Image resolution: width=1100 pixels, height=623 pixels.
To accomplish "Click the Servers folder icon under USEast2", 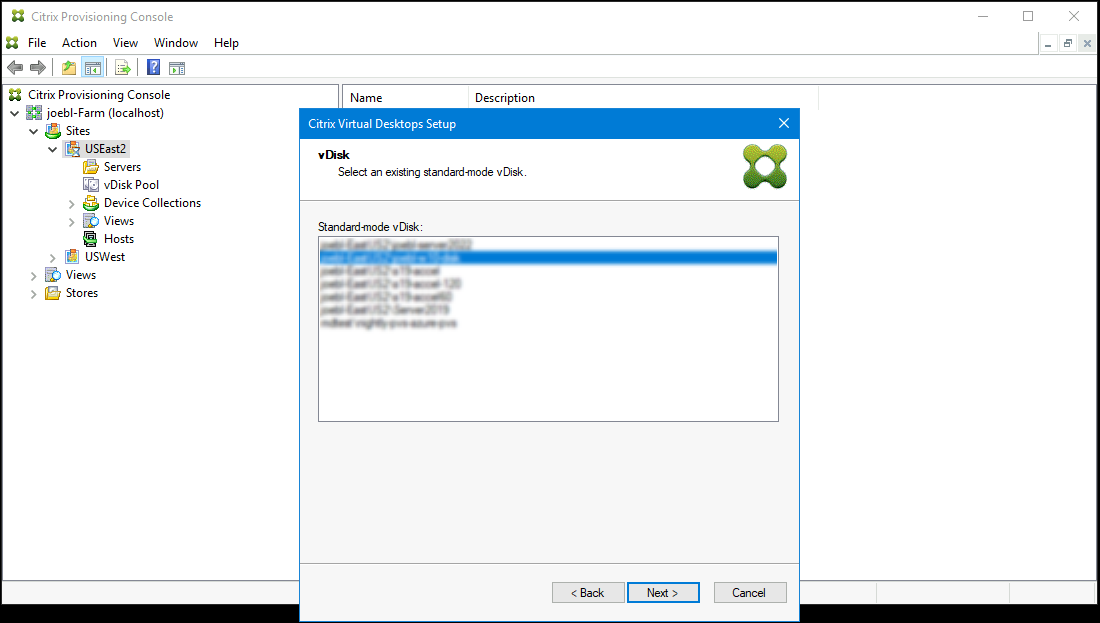I will pyautogui.click(x=89, y=166).
